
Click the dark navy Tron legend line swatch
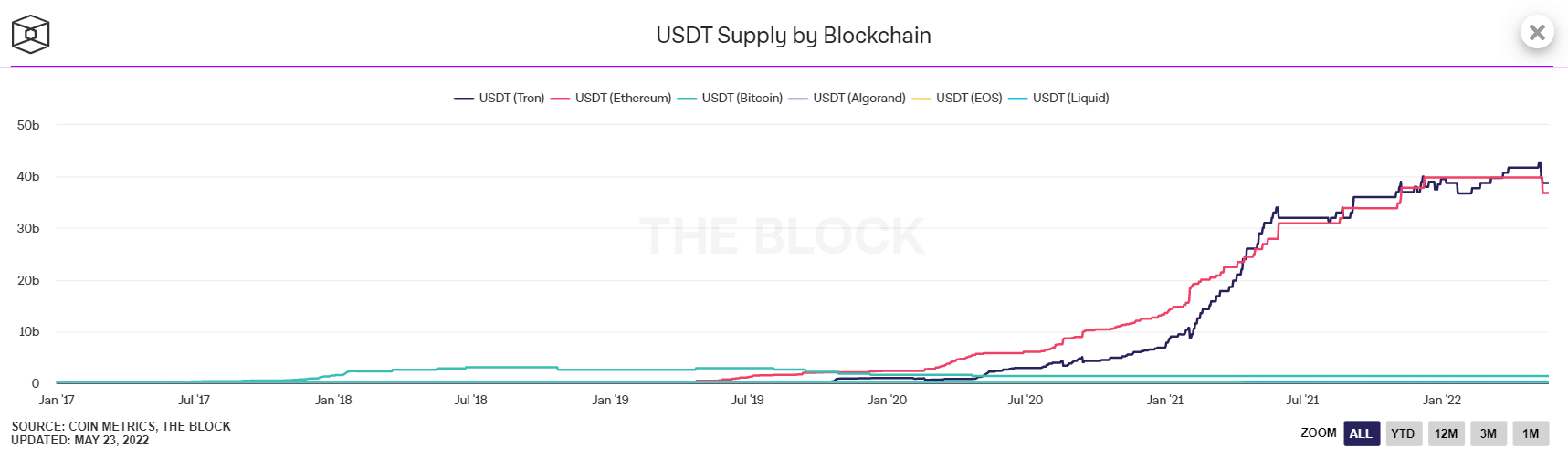tap(464, 99)
